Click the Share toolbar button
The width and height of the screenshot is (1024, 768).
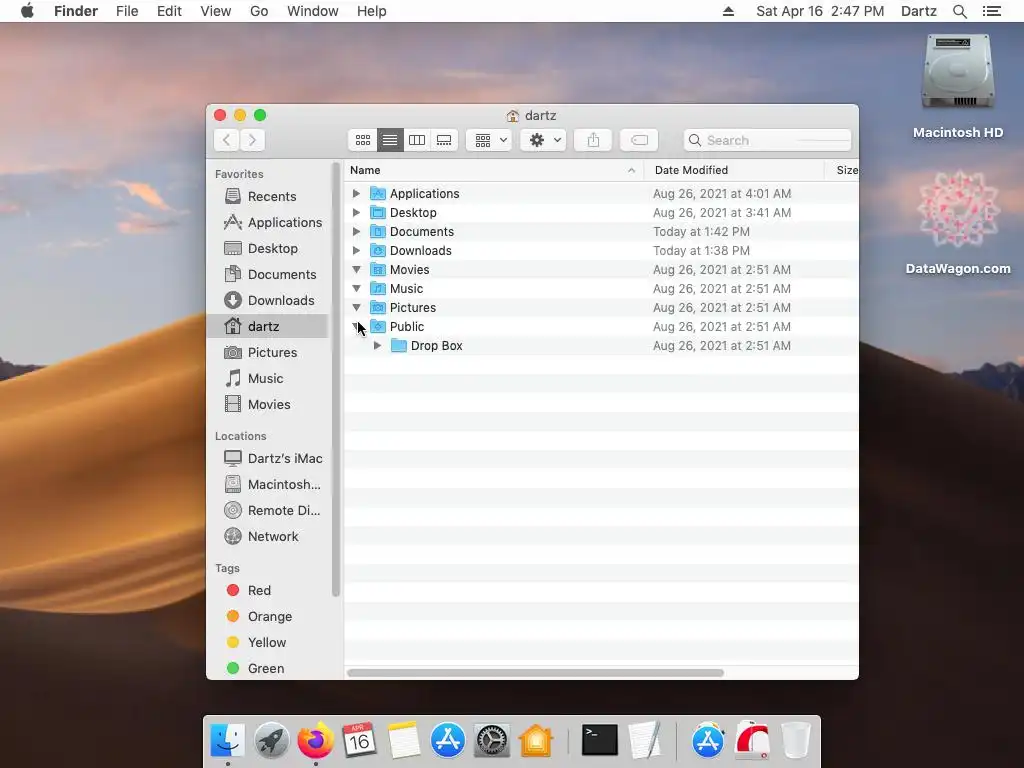tap(593, 140)
